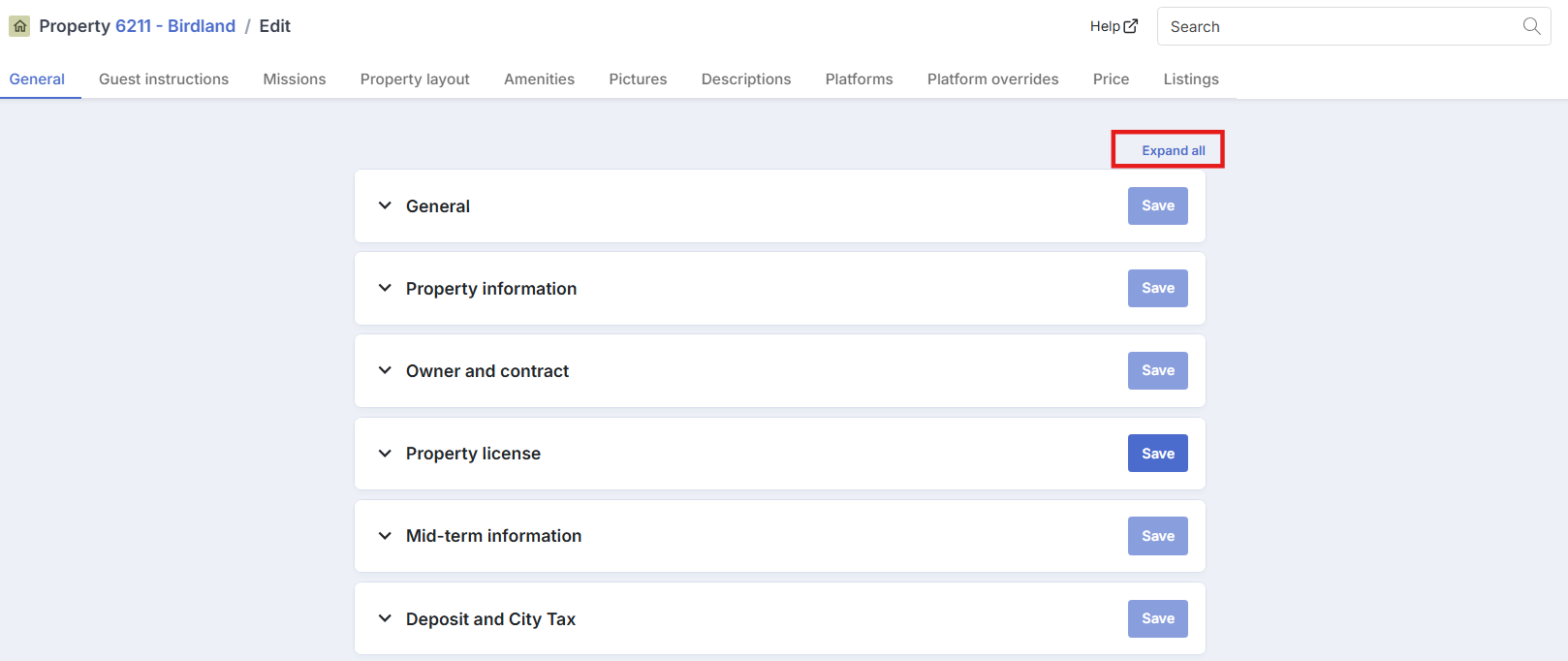Open the Listings tab
This screenshot has width=1568, height=661.
pyautogui.click(x=1191, y=79)
